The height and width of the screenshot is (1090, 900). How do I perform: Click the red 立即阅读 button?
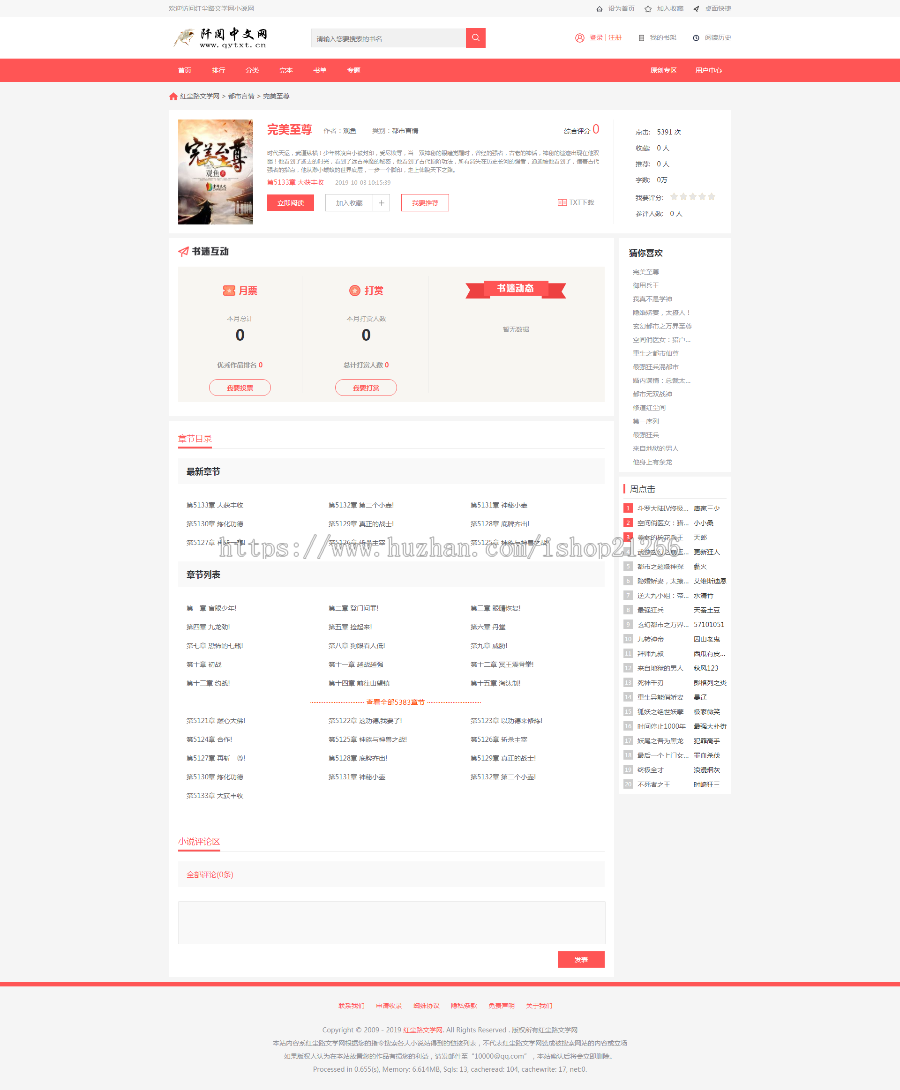(290, 203)
